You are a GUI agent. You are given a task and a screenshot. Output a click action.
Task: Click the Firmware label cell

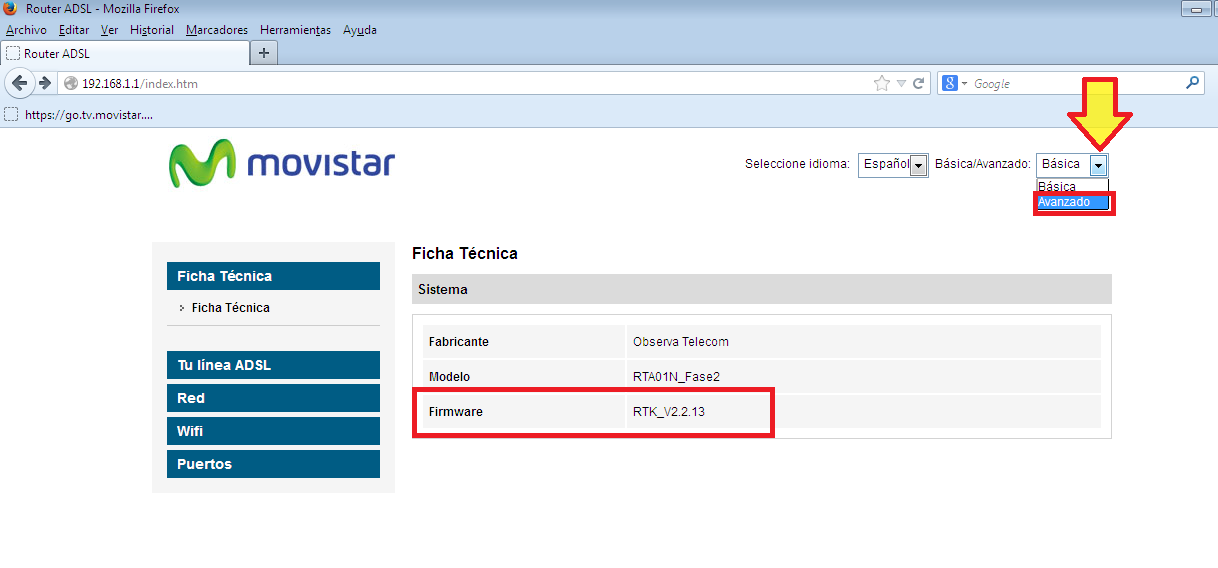[524, 412]
